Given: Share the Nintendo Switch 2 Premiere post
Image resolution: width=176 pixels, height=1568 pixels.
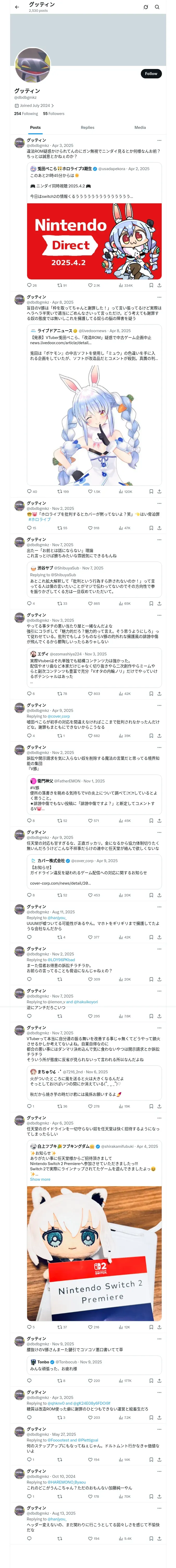Looking at the screenshot, I should pos(159,1327).
